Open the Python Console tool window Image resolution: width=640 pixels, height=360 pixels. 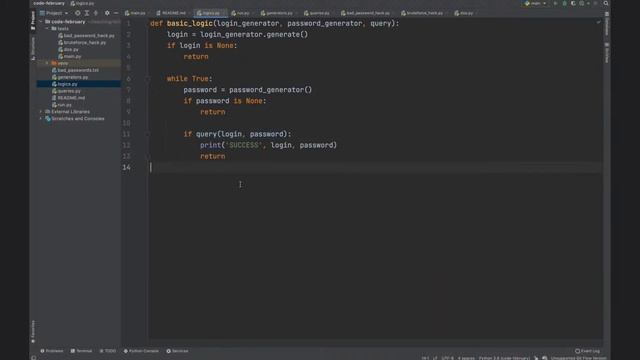[141, 351]
